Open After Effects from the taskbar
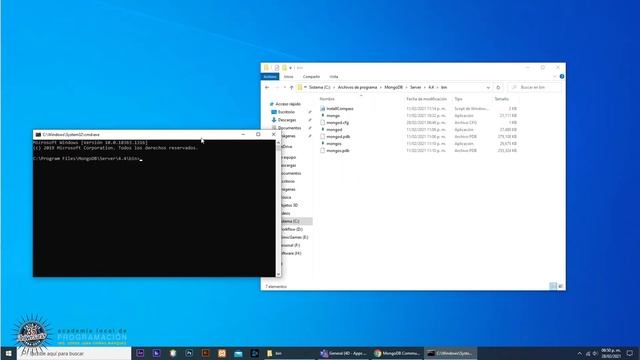This screenshot has height=360, width=640. (140, 353)
